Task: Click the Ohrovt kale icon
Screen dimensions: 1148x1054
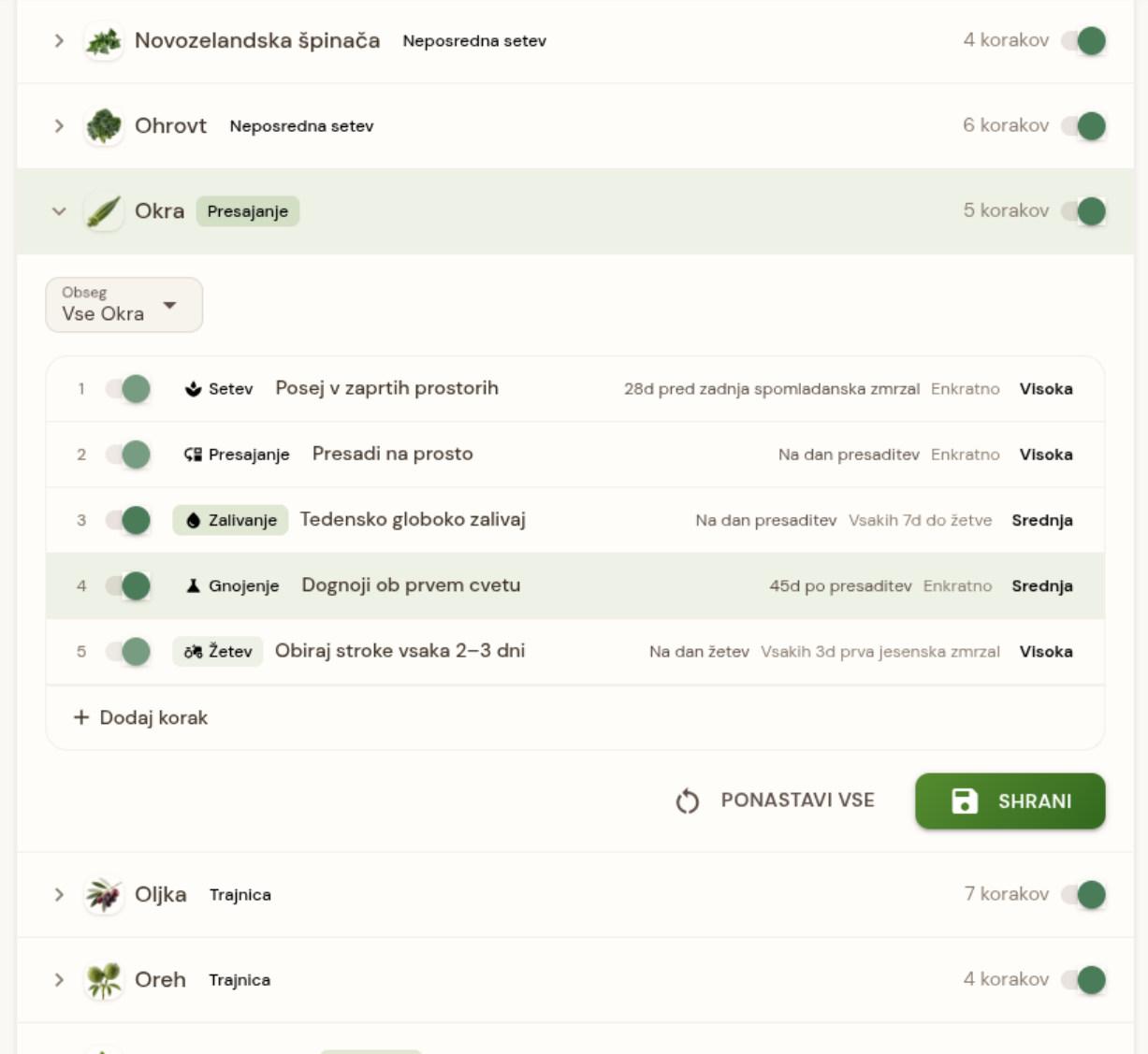Action: [x=103, y=126]
